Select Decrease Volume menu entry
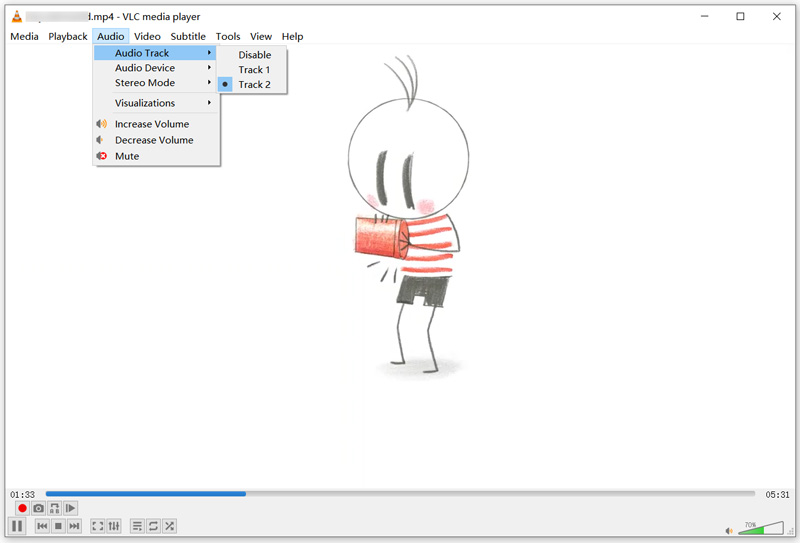Image resolution: width=800 pixels, height=543 pixels. point(155,140)
